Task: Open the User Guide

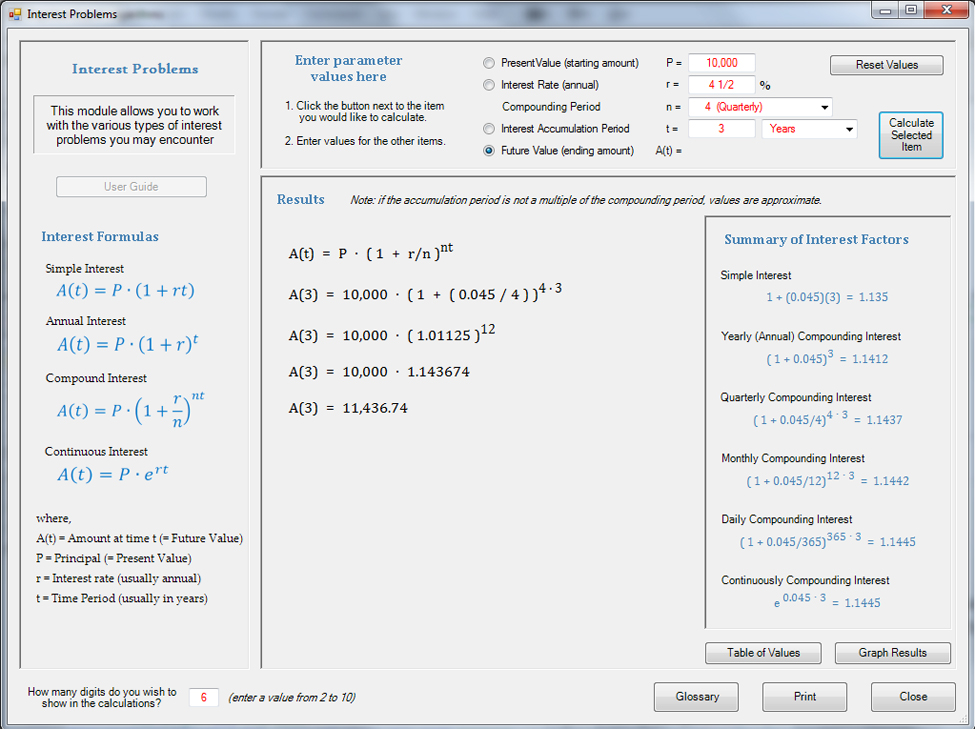Action: (x=131, y=187)
